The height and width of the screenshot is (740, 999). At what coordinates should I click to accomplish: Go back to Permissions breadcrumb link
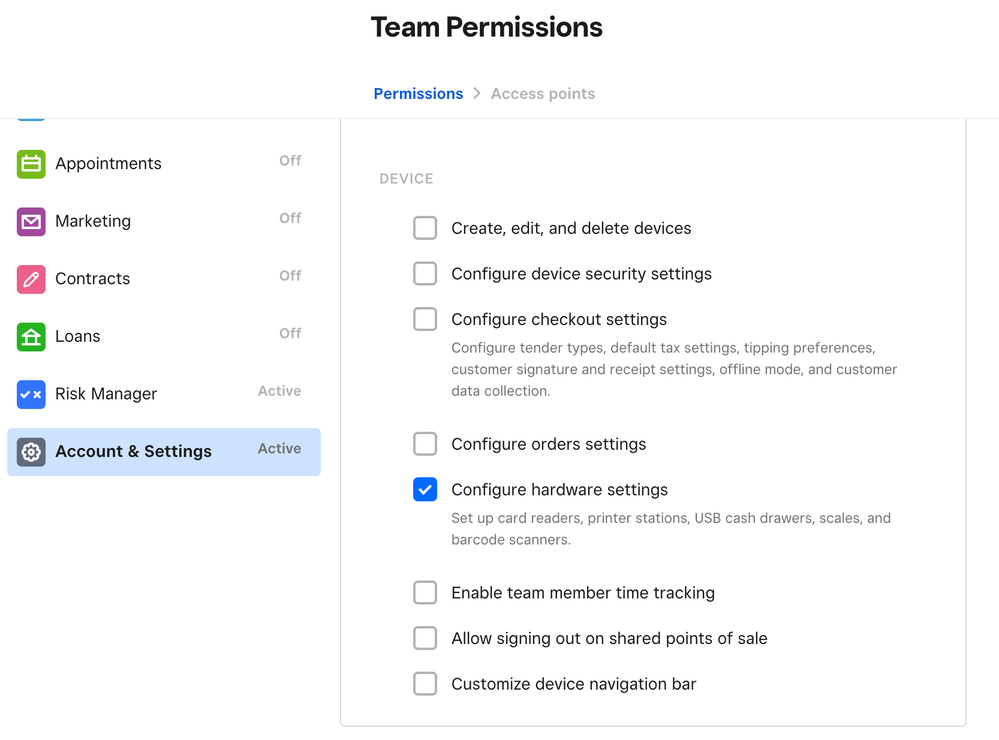418,94
